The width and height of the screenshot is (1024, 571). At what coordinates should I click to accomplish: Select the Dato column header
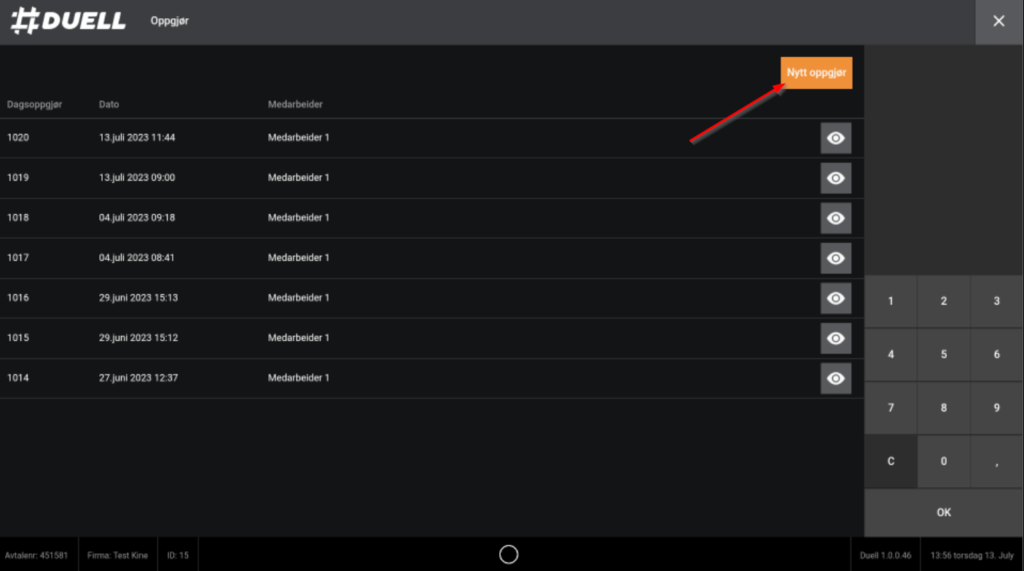point(109,105)
